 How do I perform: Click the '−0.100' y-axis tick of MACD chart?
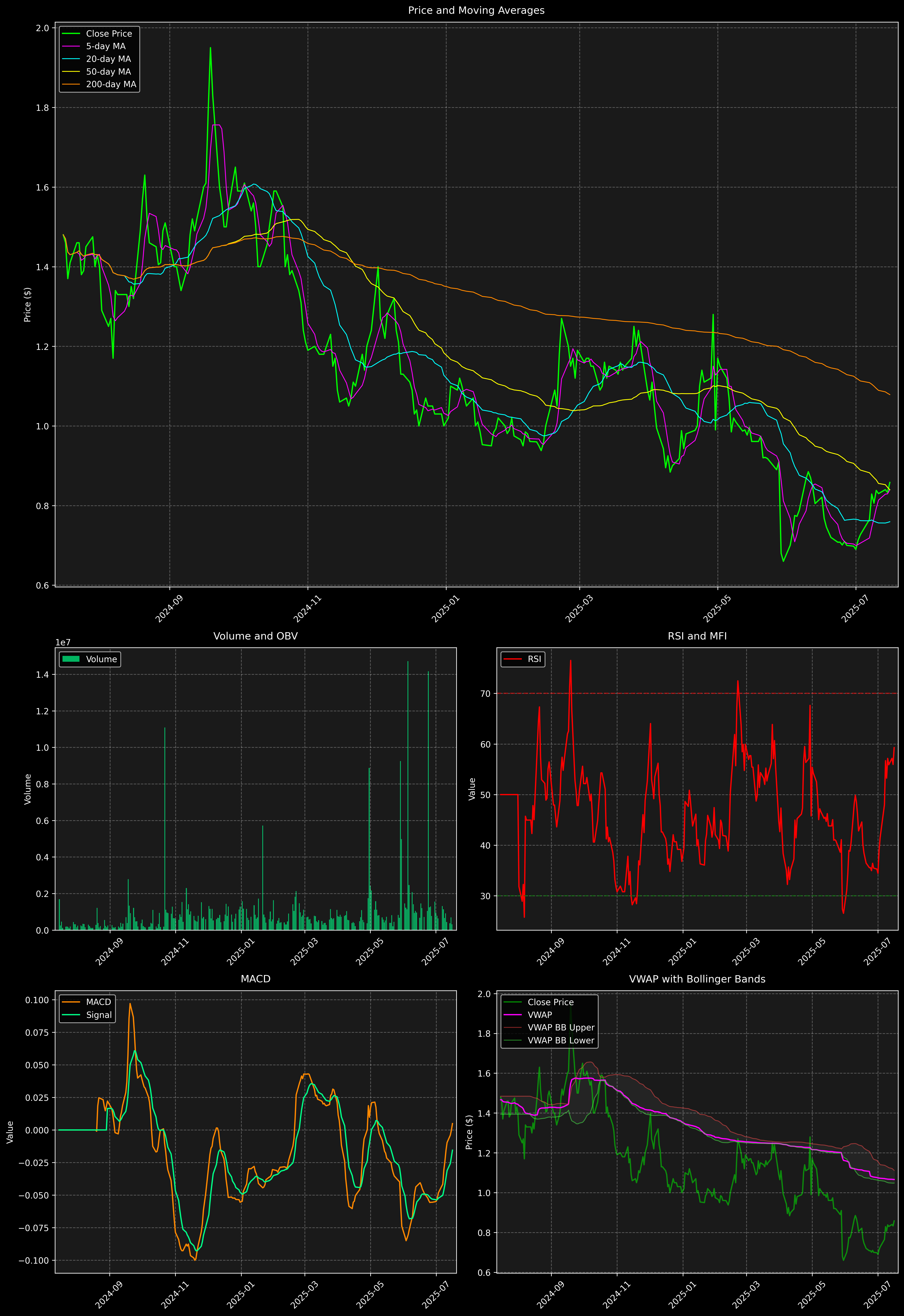click(x=34, y=1261)
